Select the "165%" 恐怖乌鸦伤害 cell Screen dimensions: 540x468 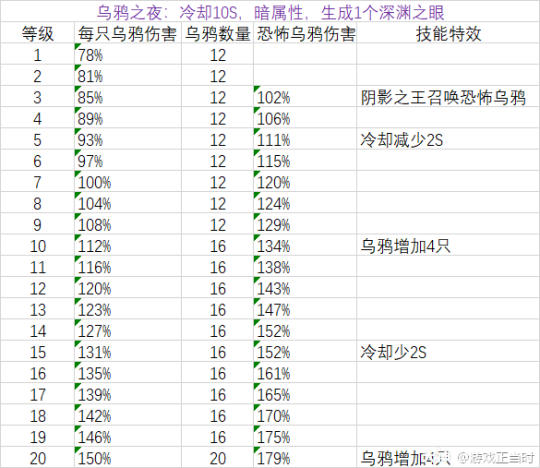tap(305, 394)
